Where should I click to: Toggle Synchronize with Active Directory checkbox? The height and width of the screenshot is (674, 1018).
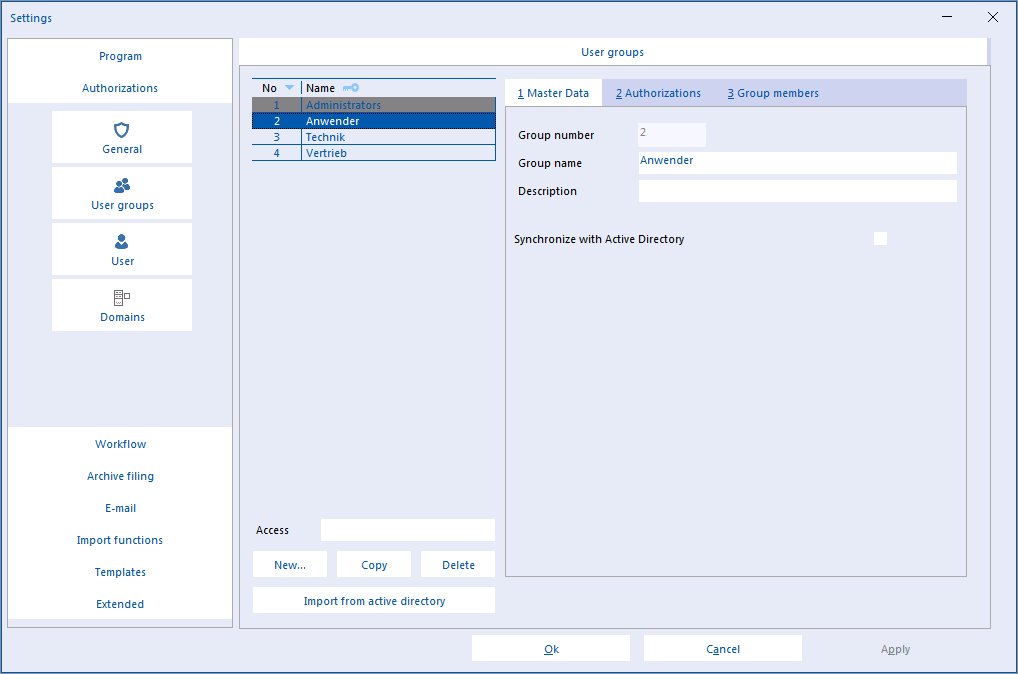coord(880,238)
